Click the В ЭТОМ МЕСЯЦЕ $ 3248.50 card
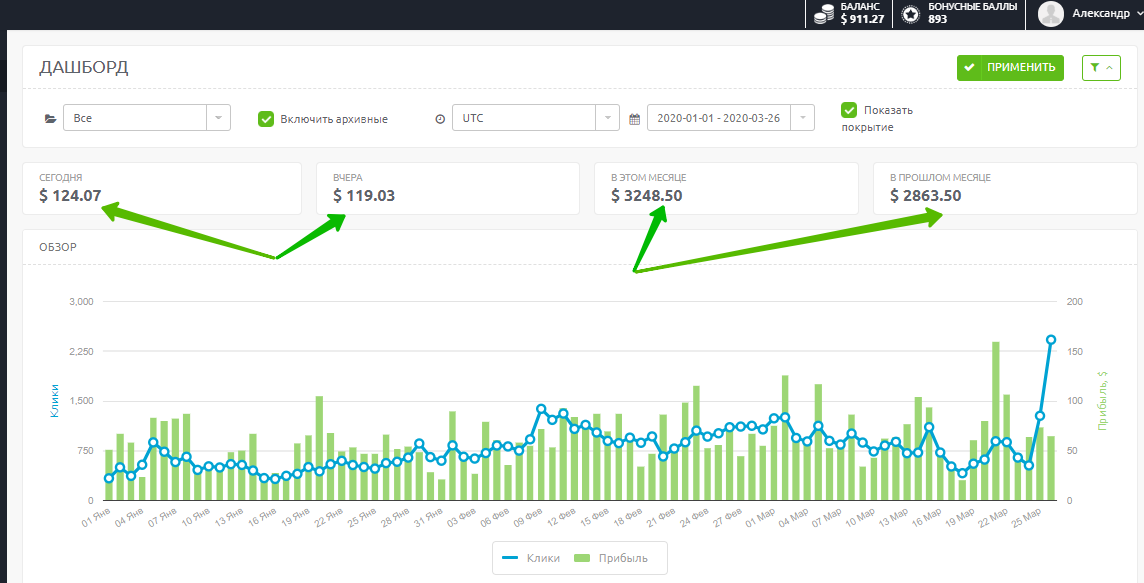Screen dimensions: 1144x583 726,188
